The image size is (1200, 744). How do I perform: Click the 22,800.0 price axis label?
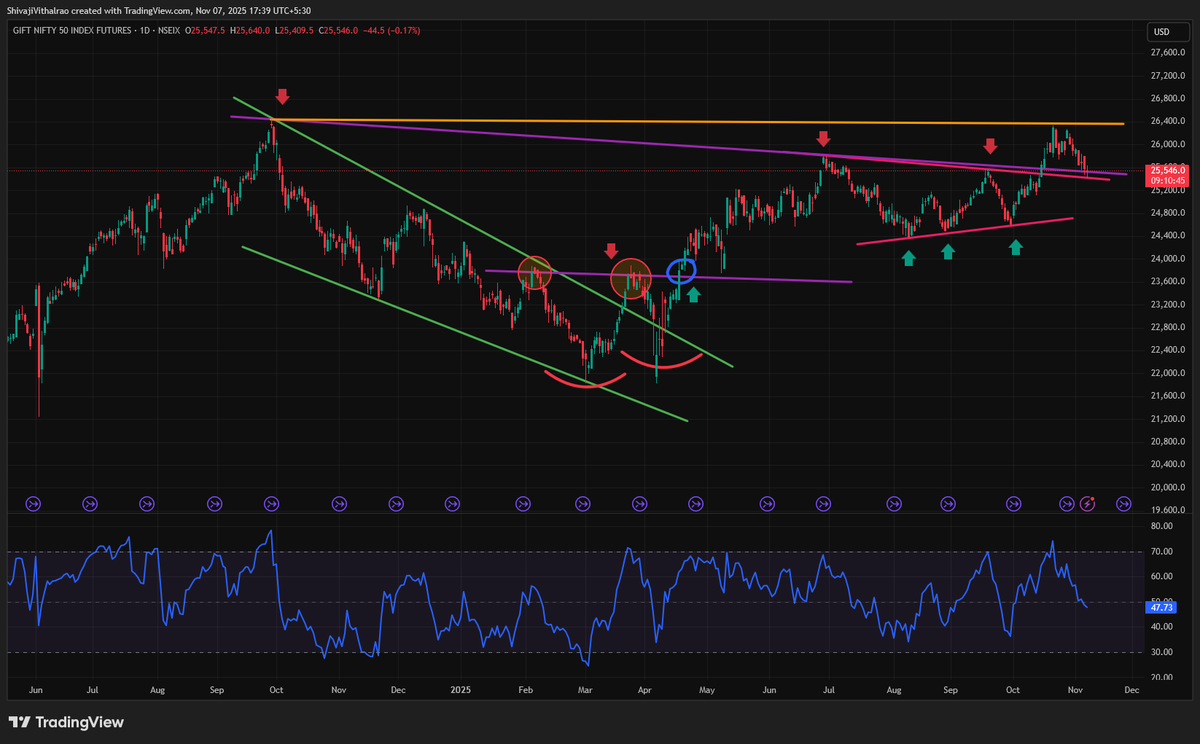(x=1167, y=327)
